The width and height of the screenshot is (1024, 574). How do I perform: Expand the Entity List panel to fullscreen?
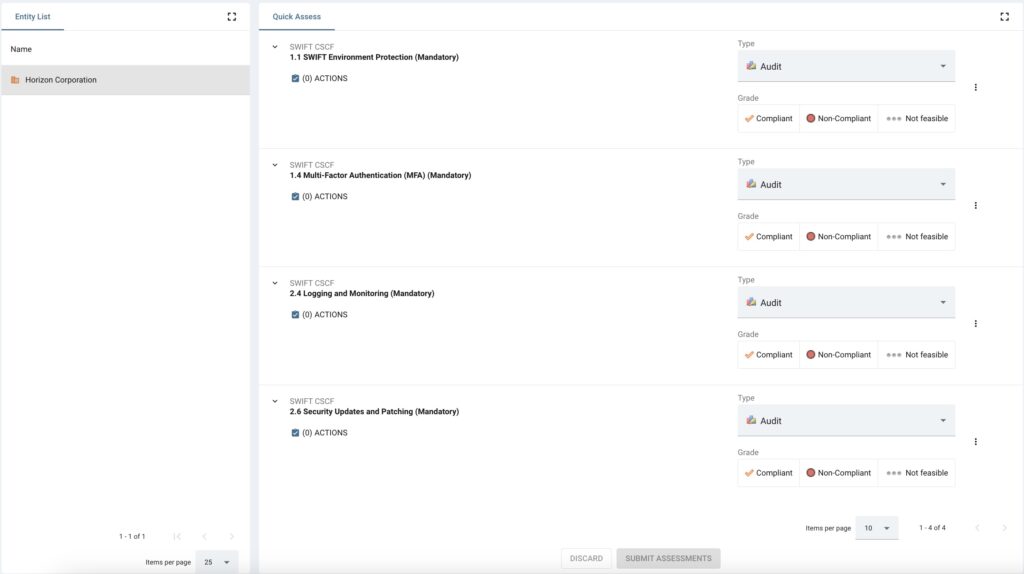232,17
